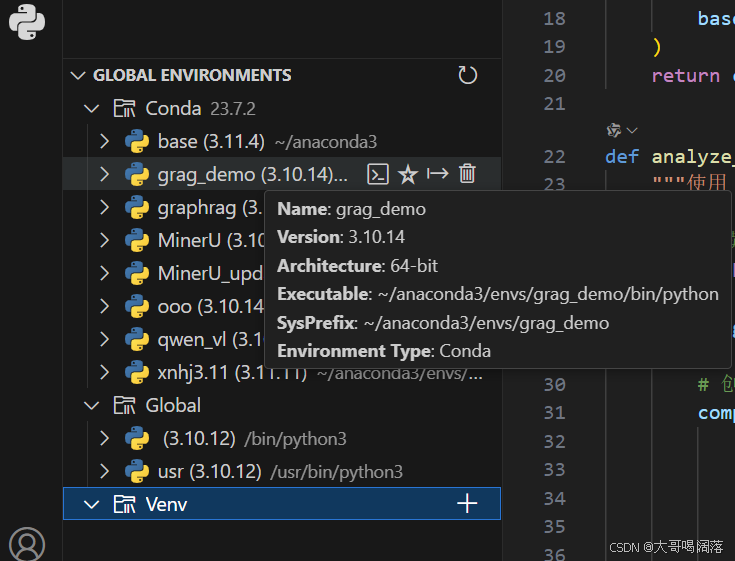The height and width of the screenshot is (561, 735).
Task: Click the Conda group folder icon
Action: (x=124, y=108)
